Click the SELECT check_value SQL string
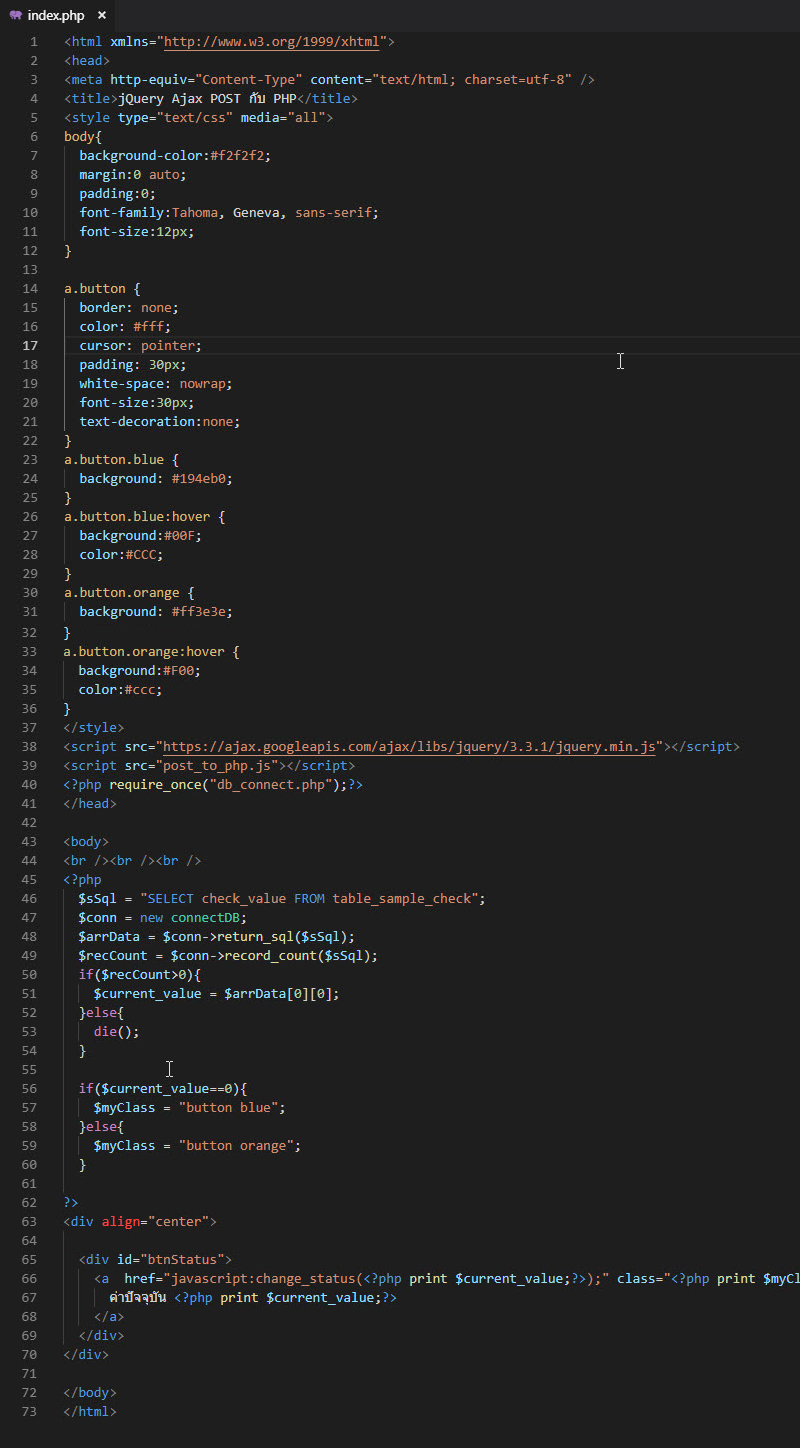800x1448 pixels. (309, 899)
